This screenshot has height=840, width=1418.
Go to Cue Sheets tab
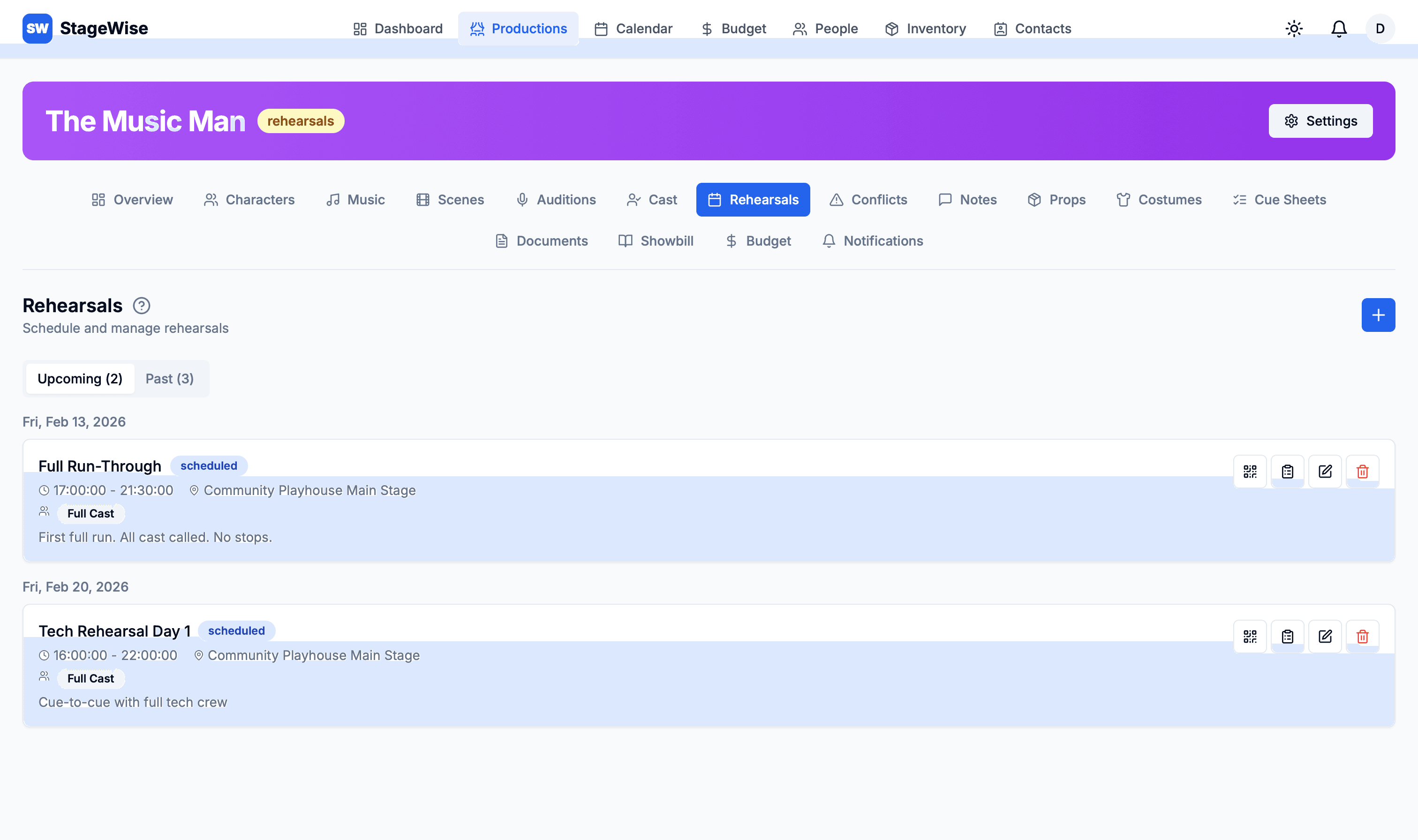[x=1279, y=200]
